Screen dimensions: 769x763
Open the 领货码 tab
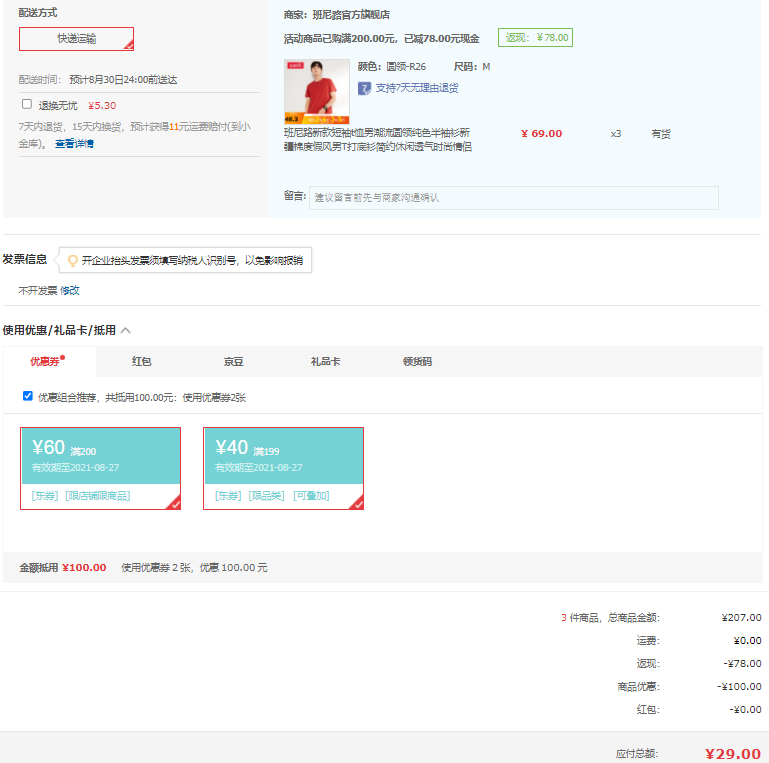point(417,361)
